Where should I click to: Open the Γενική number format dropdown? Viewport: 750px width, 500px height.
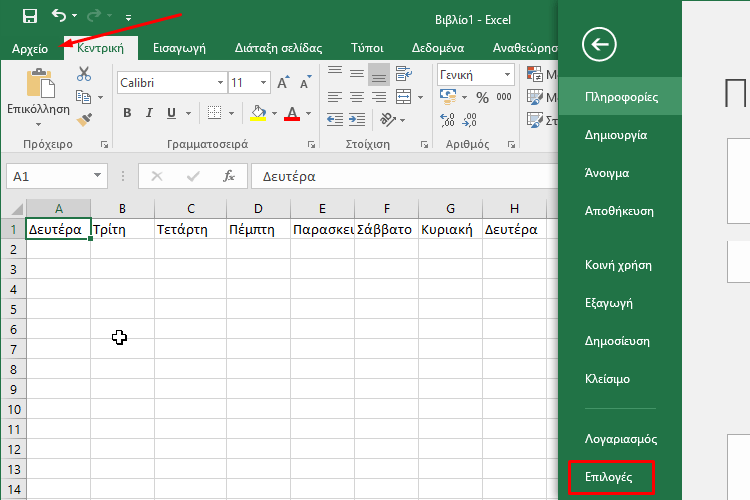click(x=508, y=74)
